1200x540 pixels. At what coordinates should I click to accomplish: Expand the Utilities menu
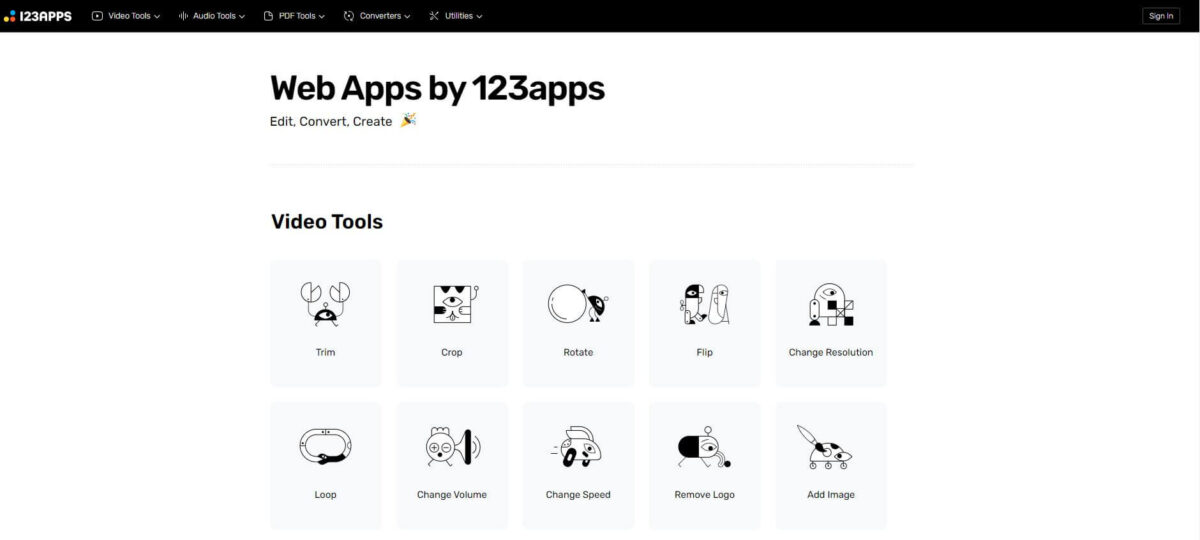click(455, 16)
